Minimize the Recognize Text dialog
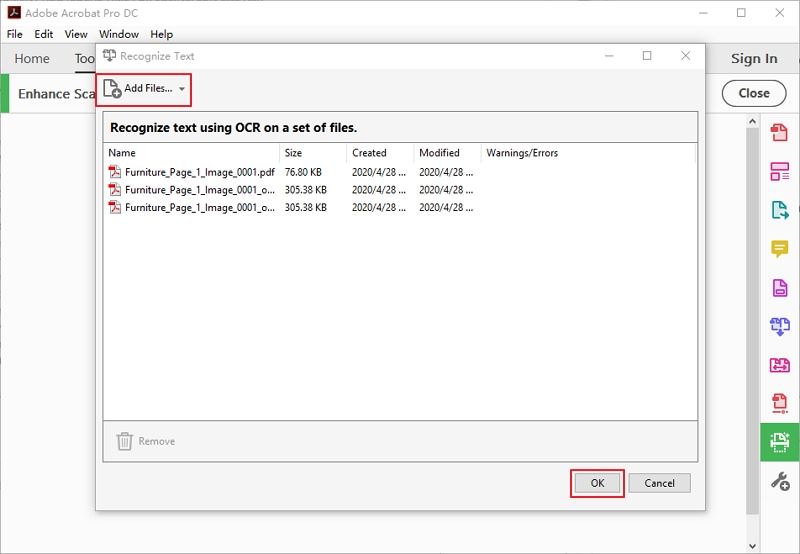This screenshot has width=800, height=554. (609, 56)
